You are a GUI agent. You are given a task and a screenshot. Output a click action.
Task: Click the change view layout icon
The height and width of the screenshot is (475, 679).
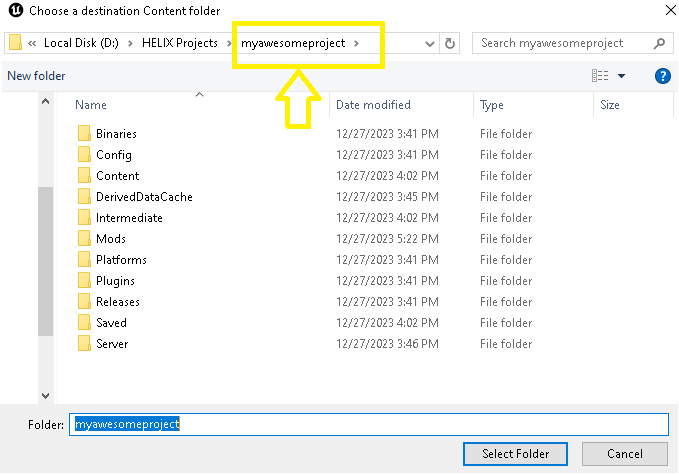tap(600, 76)
